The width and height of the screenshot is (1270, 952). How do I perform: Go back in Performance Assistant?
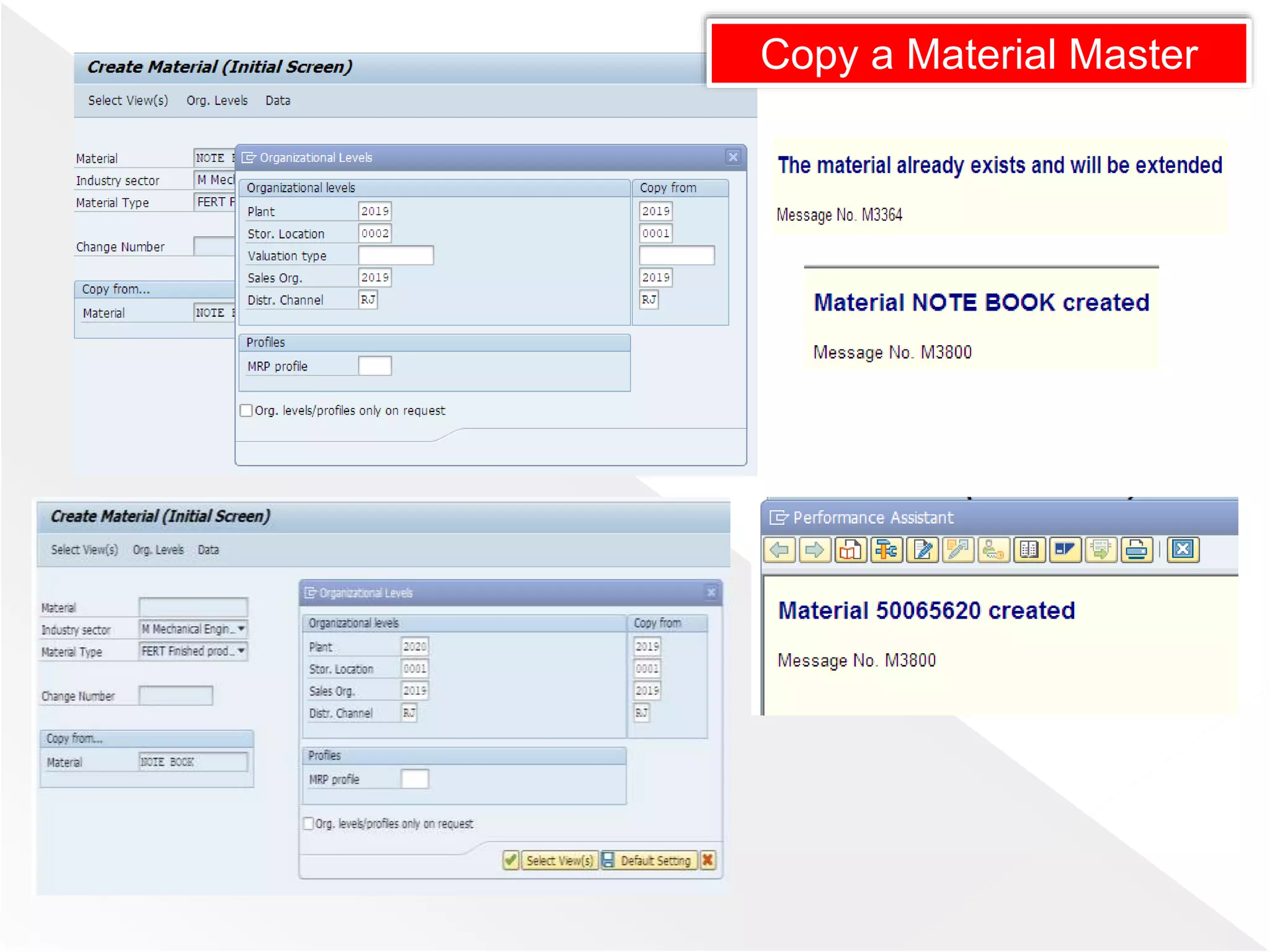[x=779, y=550]
